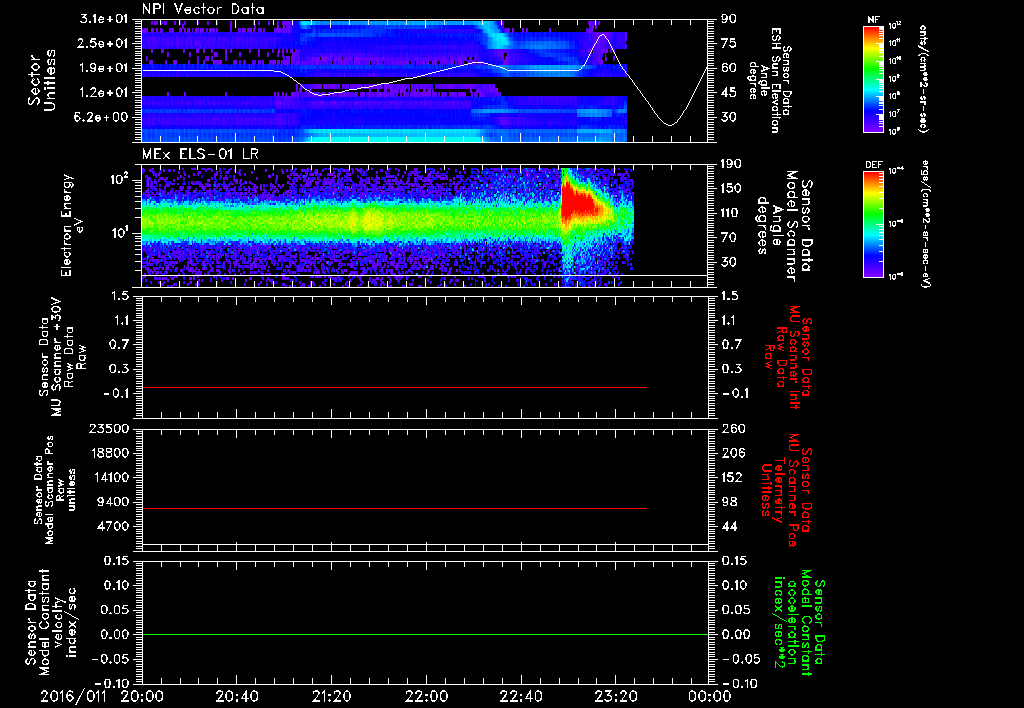This screenshot has width=1024, height=708.
Task: Click the 206 telemetry position tick
Action: pyautogui.click(x=731, y=453)
